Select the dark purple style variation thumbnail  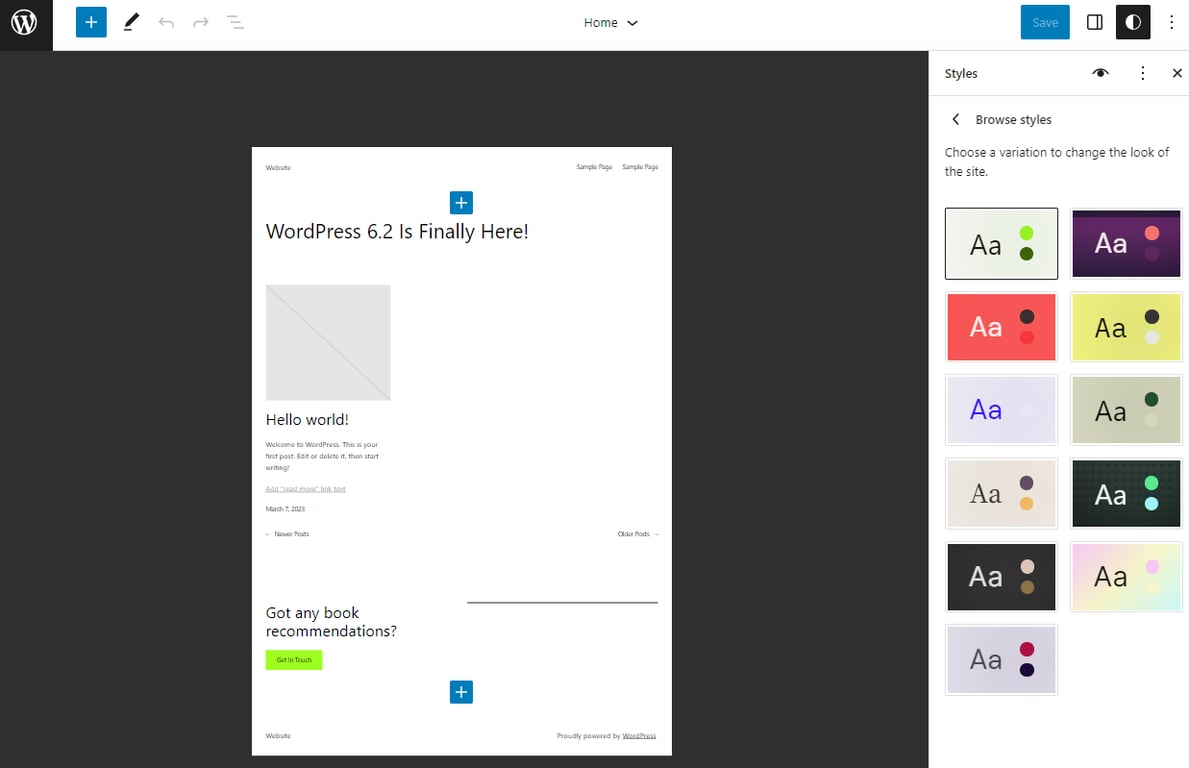click(x=1126, y=243)
